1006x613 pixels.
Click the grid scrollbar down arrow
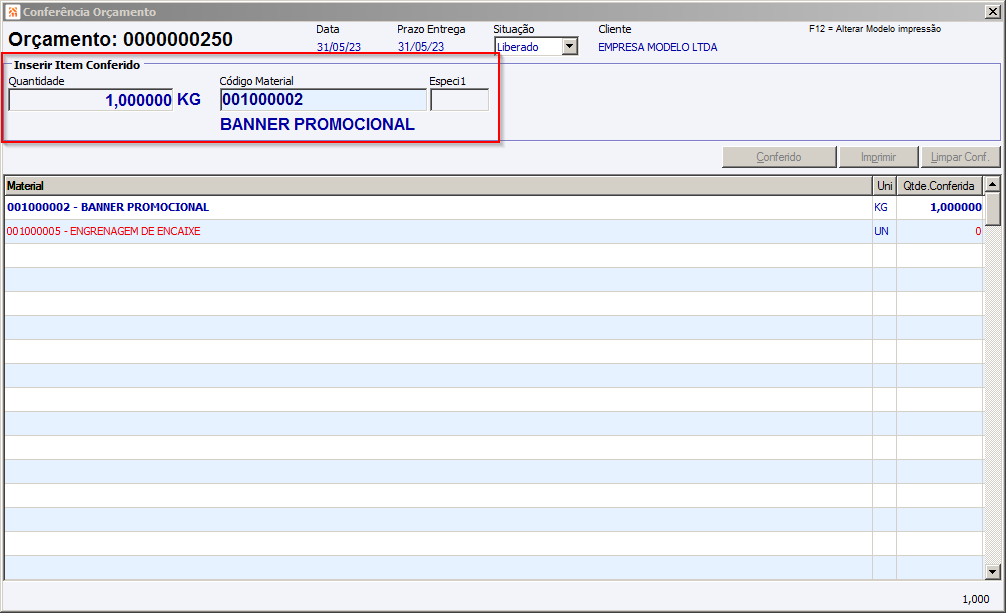click(993, 571)
